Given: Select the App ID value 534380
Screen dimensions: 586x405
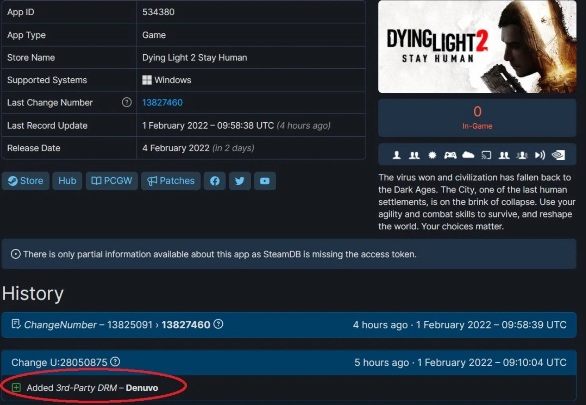Looking at the screenshot, I should [158, 12].
